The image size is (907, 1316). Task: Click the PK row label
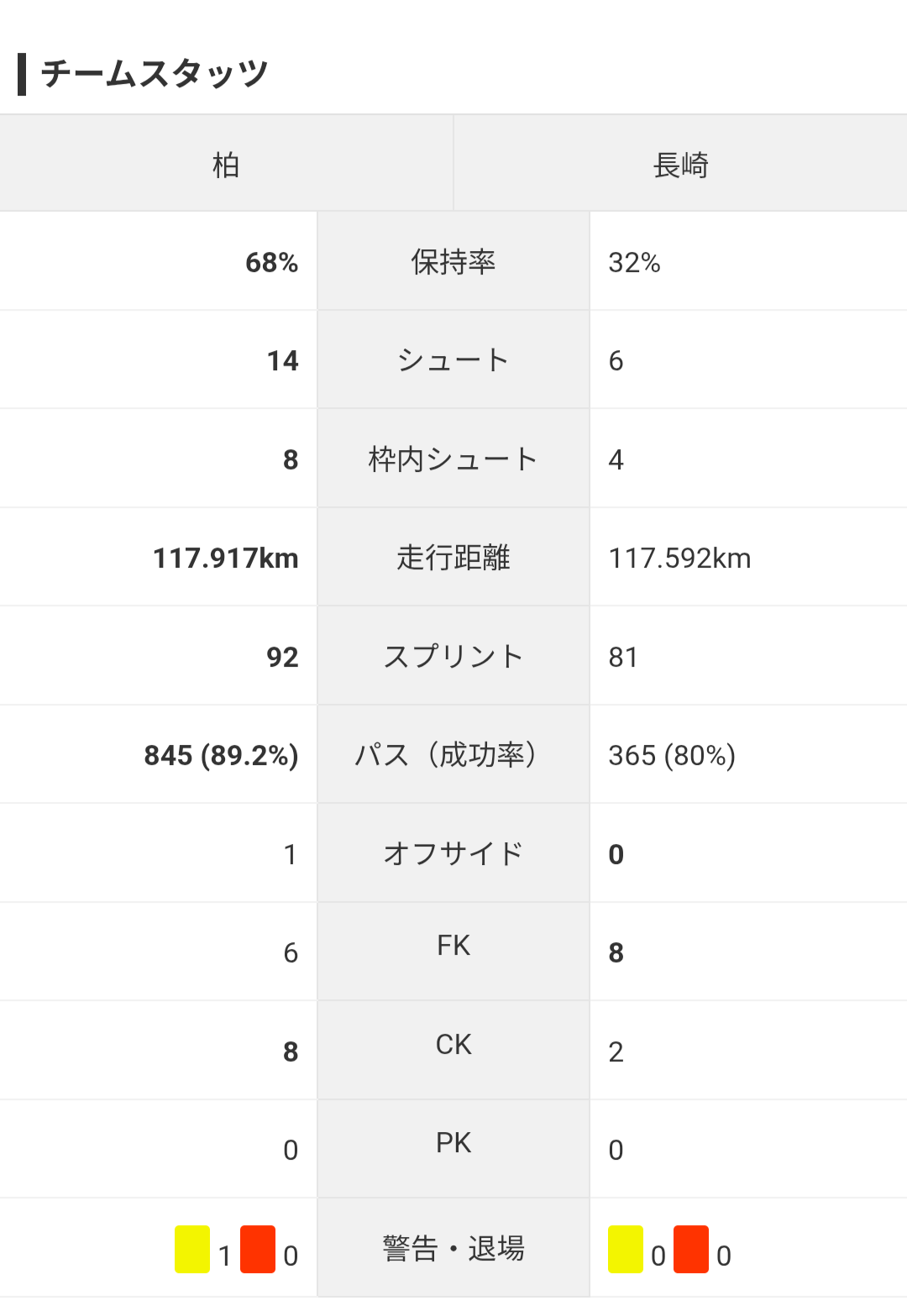coord(453,1143)
